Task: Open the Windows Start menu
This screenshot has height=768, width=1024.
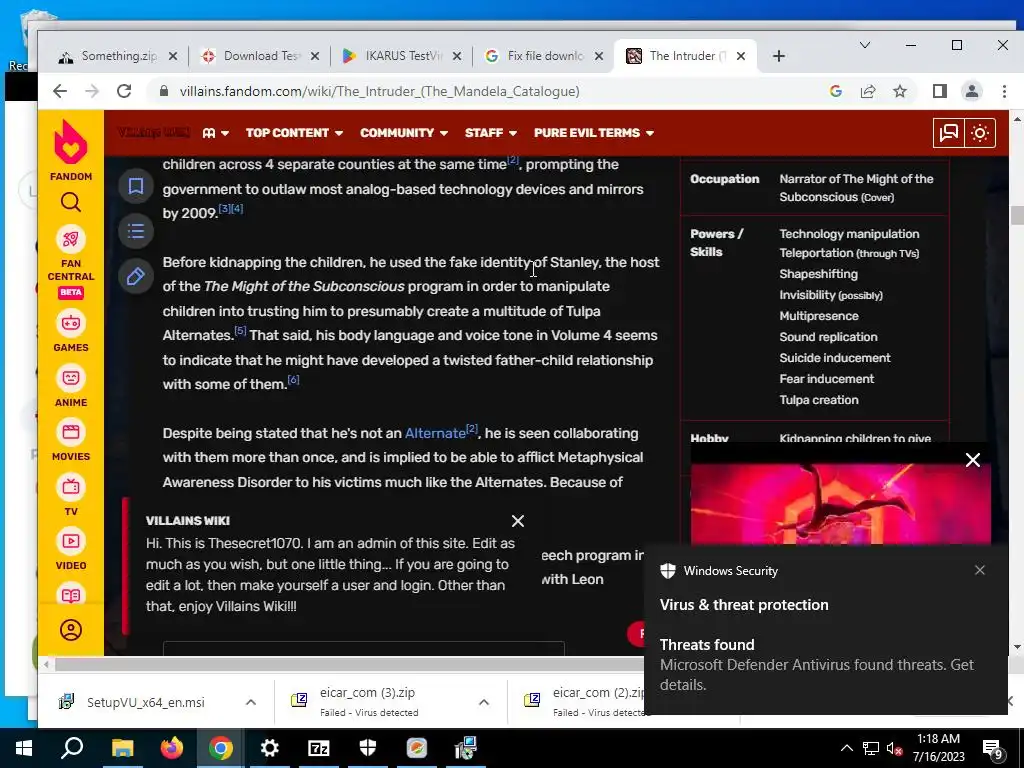Action: point(24,748)
